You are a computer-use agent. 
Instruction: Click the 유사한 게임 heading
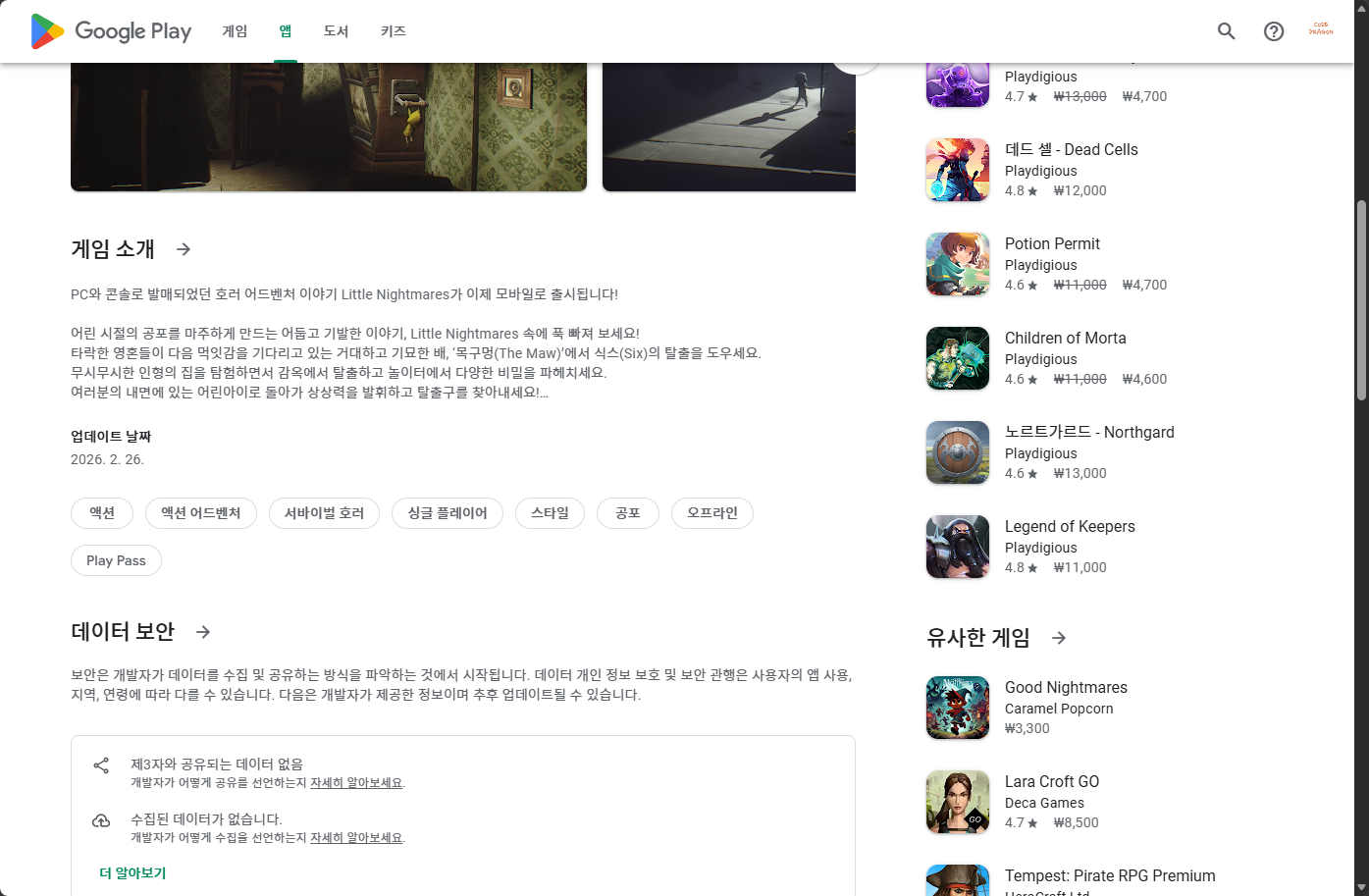click(x=978, y=638)
